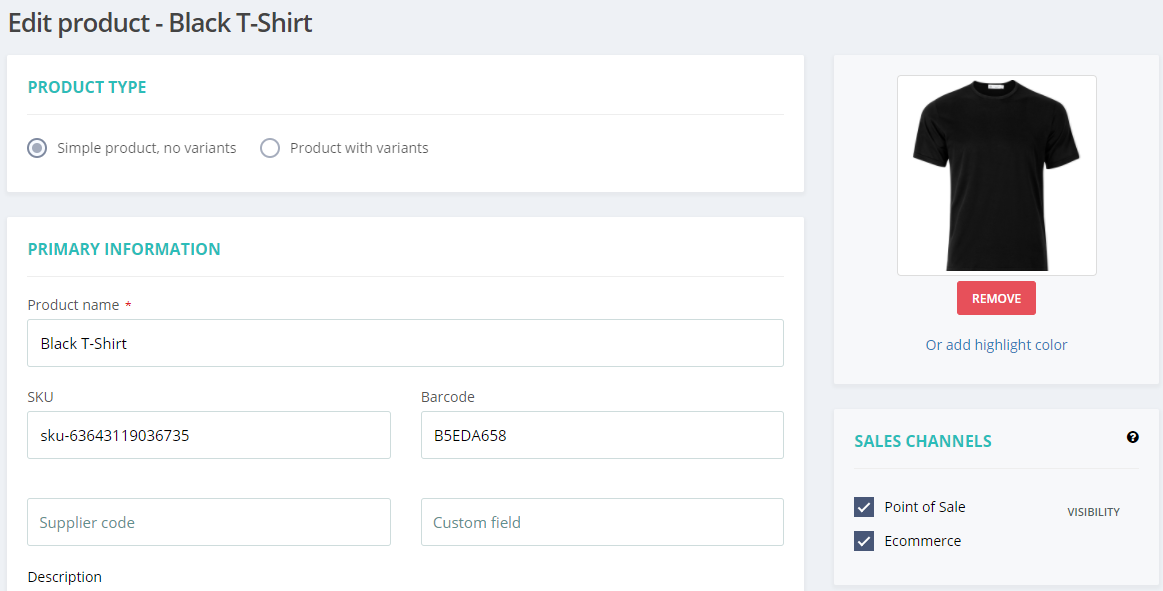Viewport: 1163px width, 591px height.
Task: Click the black T-shirt product image
Action: coord(996,175)
